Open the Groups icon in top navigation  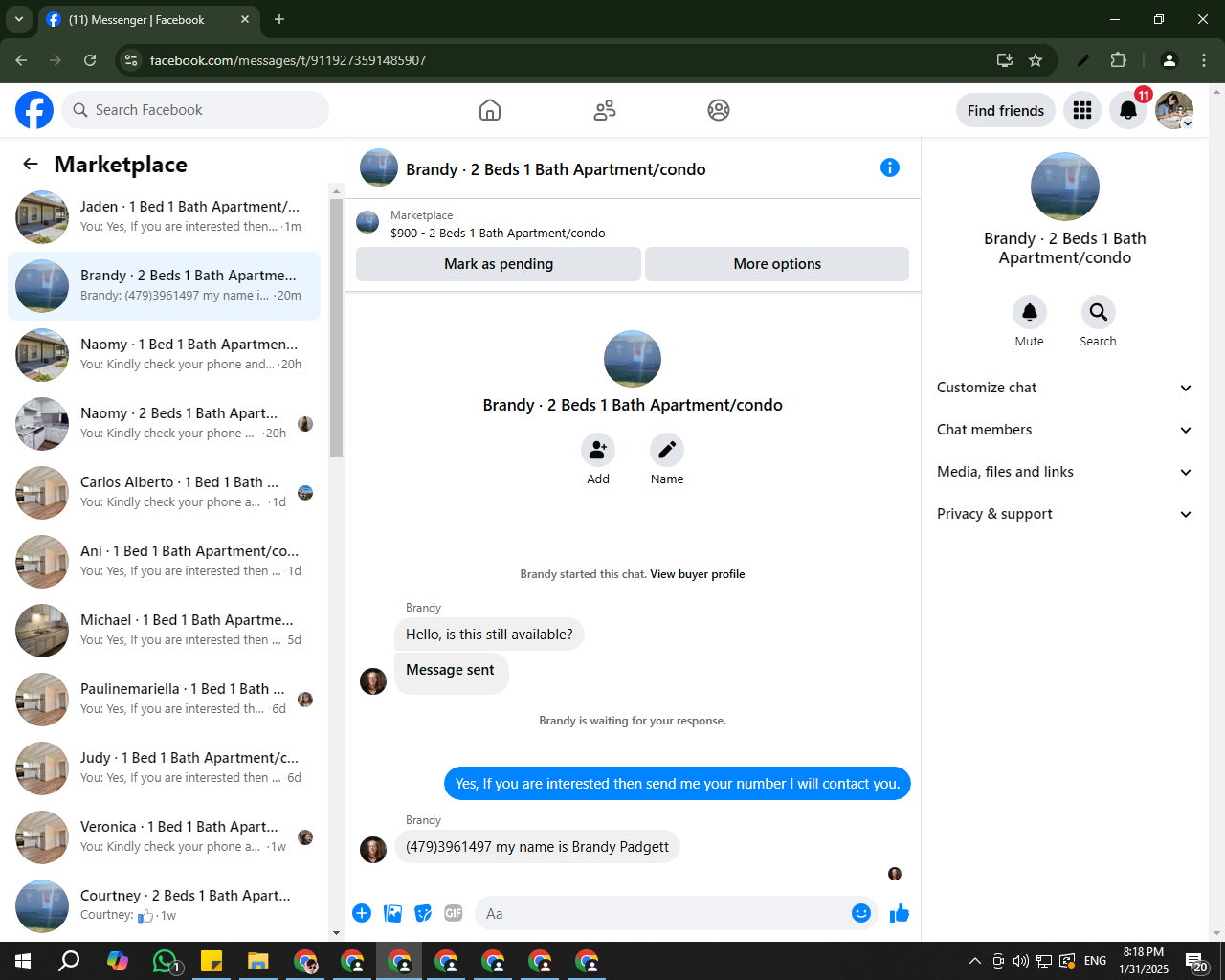coord(719,110)
